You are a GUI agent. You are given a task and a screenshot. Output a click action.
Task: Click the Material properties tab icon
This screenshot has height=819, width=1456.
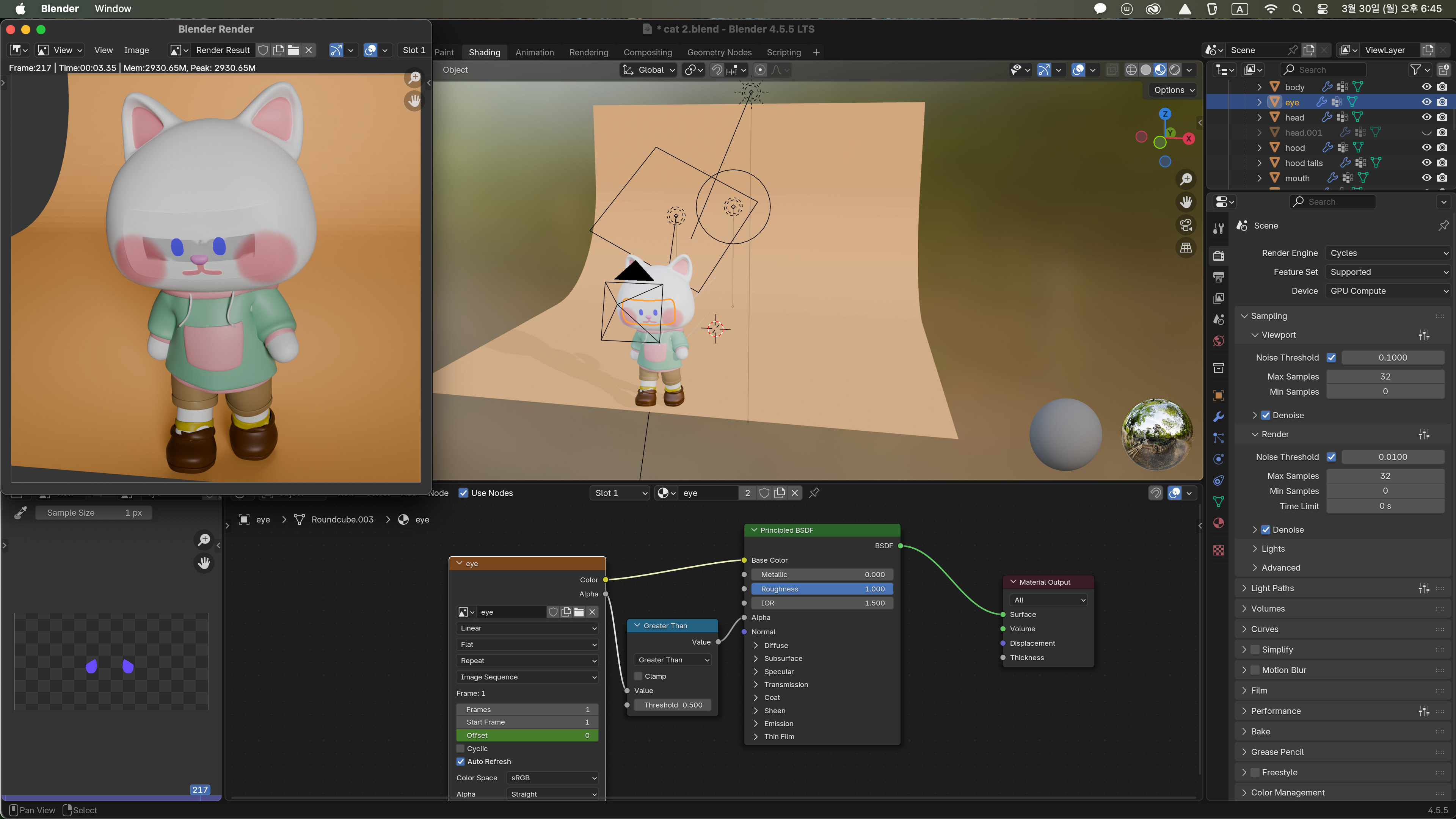(x=1219, y=523)
